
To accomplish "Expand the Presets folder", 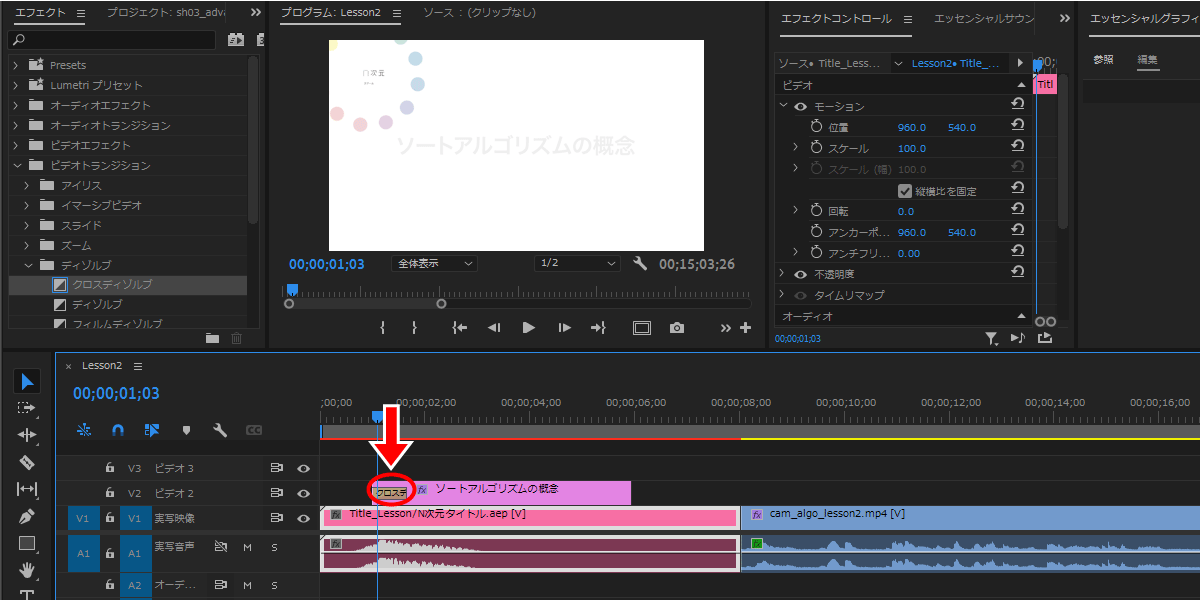I will (x=16, y=65).
